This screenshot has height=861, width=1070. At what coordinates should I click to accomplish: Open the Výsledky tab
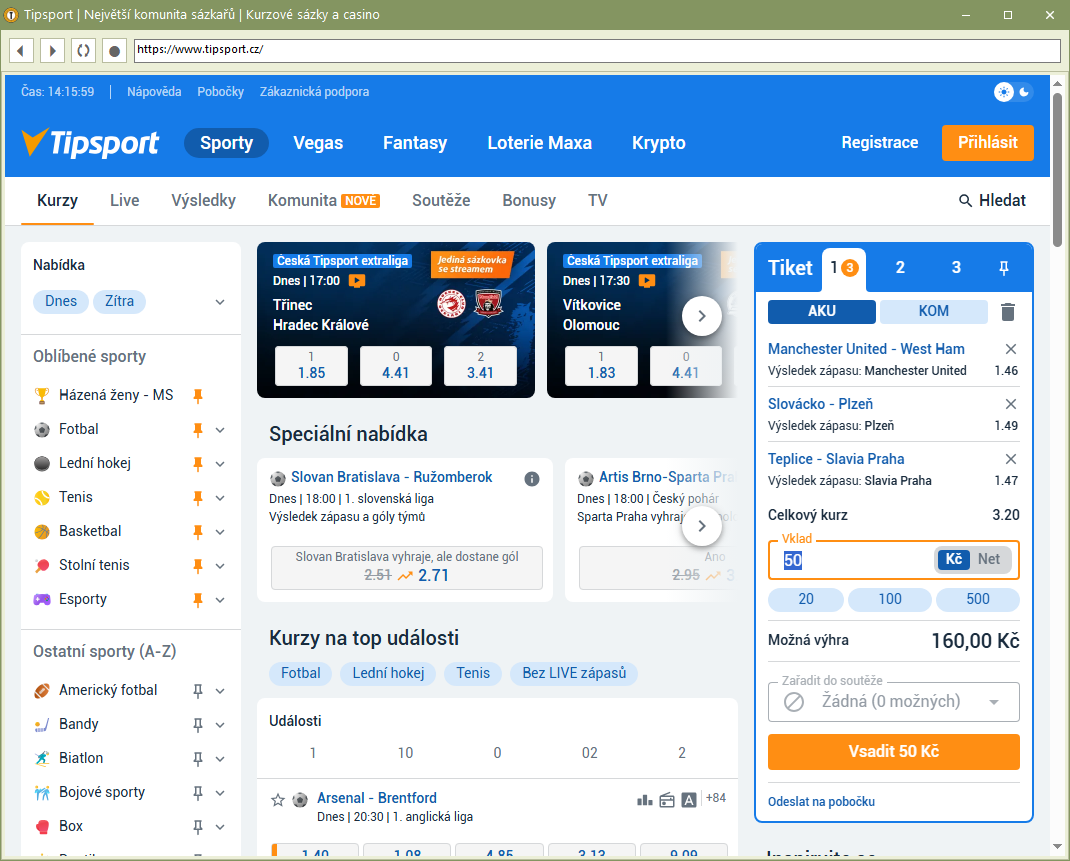[x=203, y=200]
